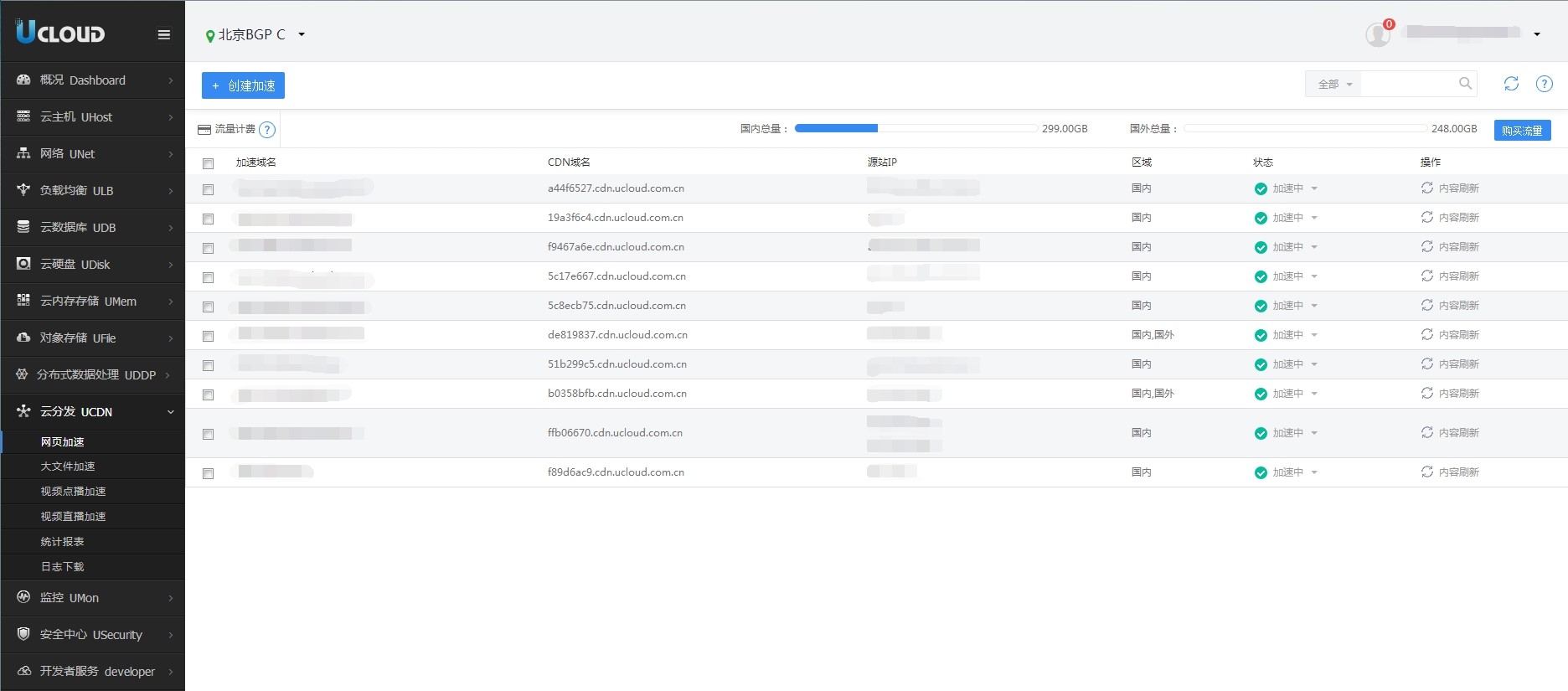
Task: Click the UMem memory storage icon
Action: pos(23,300)
